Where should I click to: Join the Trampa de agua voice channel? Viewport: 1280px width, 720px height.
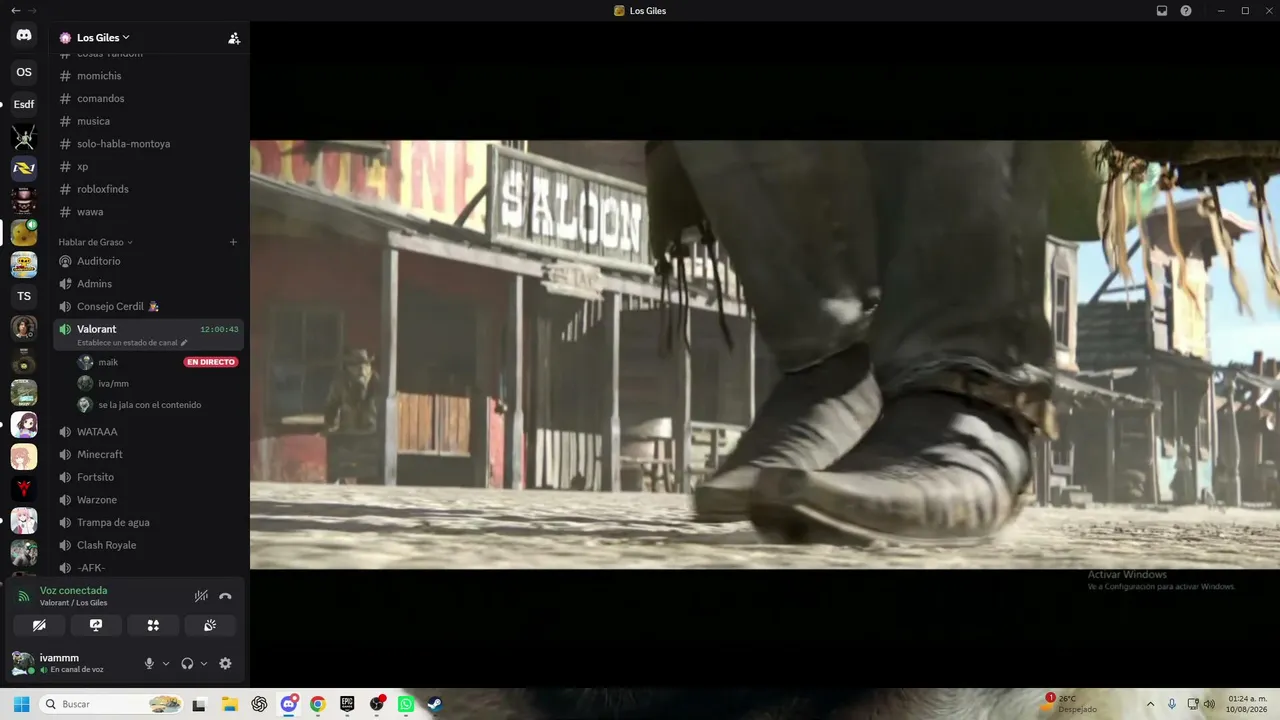click(x=149, y=522)
